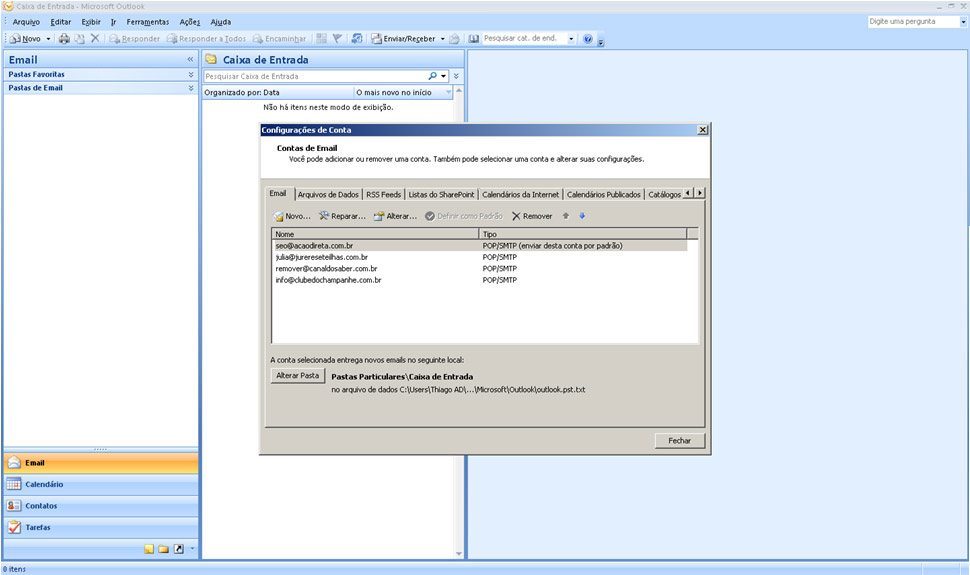Click the Pesquisar Caixa de Entrada search field

point(314,76)
